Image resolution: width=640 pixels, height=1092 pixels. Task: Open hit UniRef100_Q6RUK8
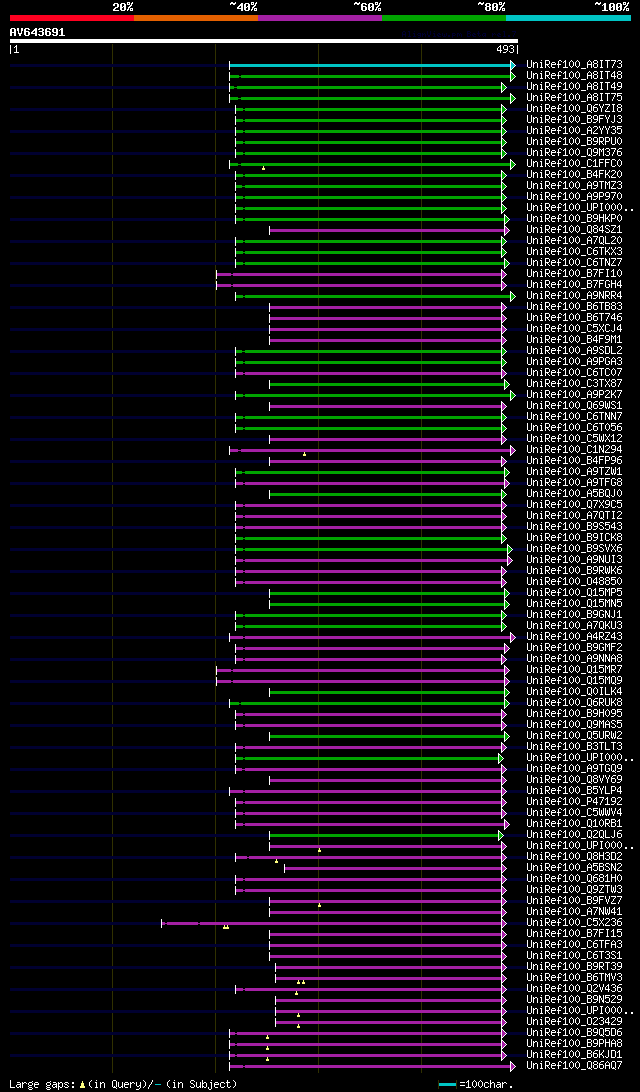[575, 703]
